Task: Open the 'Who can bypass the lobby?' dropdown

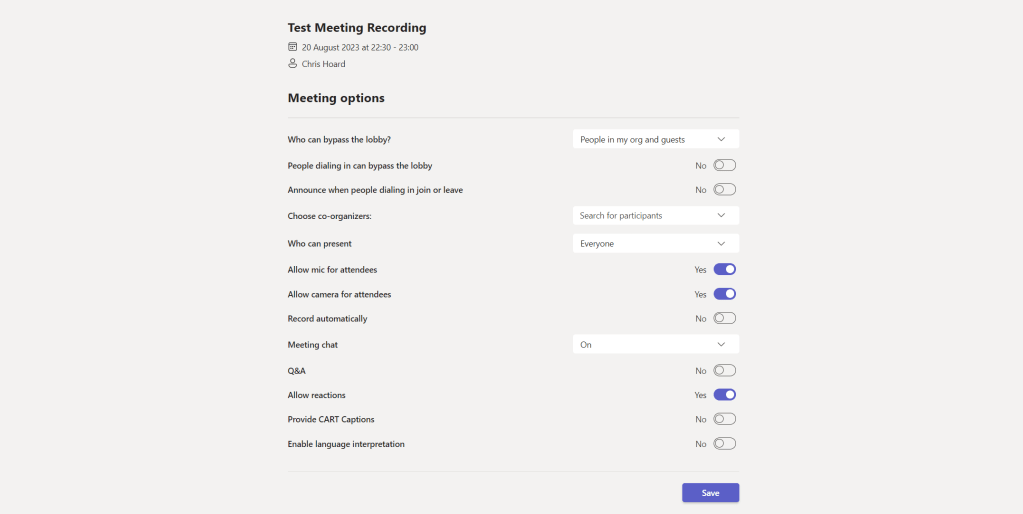Action: tap(655, 140)
